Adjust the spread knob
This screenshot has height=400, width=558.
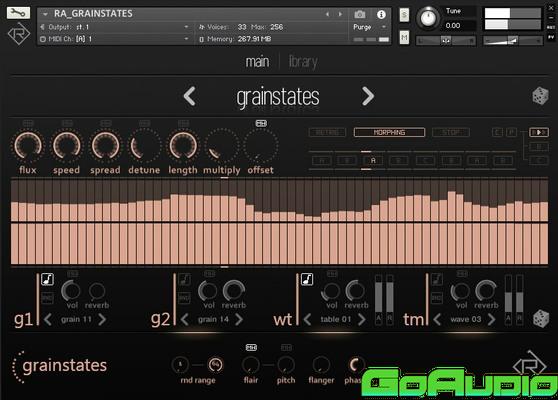point(105,146)
